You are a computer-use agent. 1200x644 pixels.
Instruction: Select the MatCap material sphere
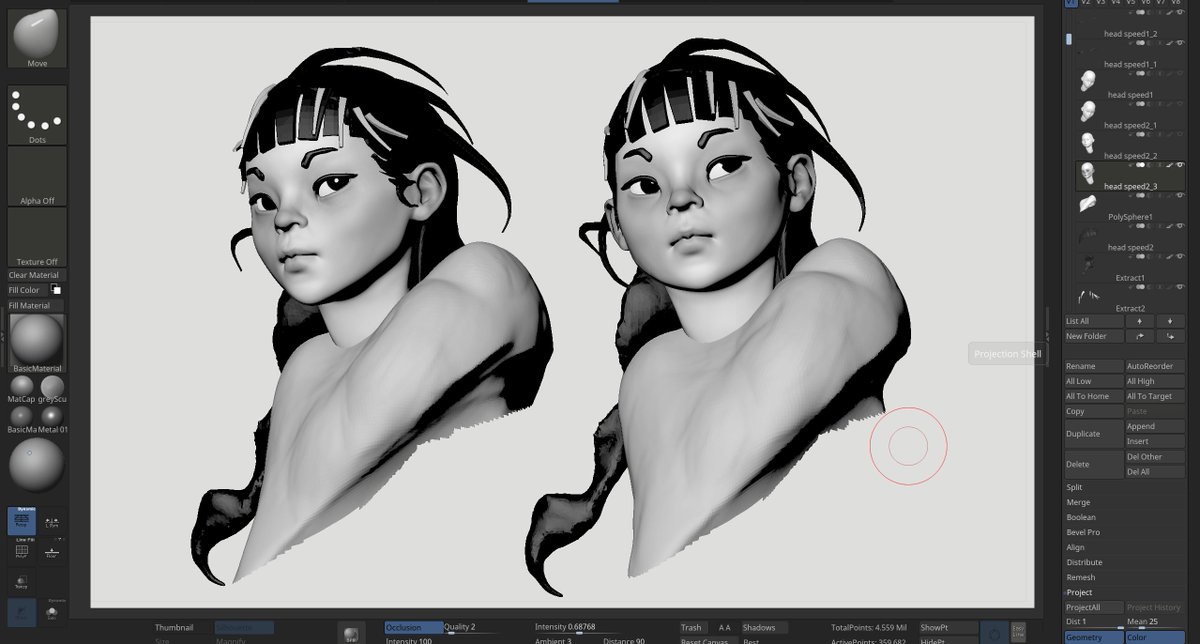click(x=21, y=387)
